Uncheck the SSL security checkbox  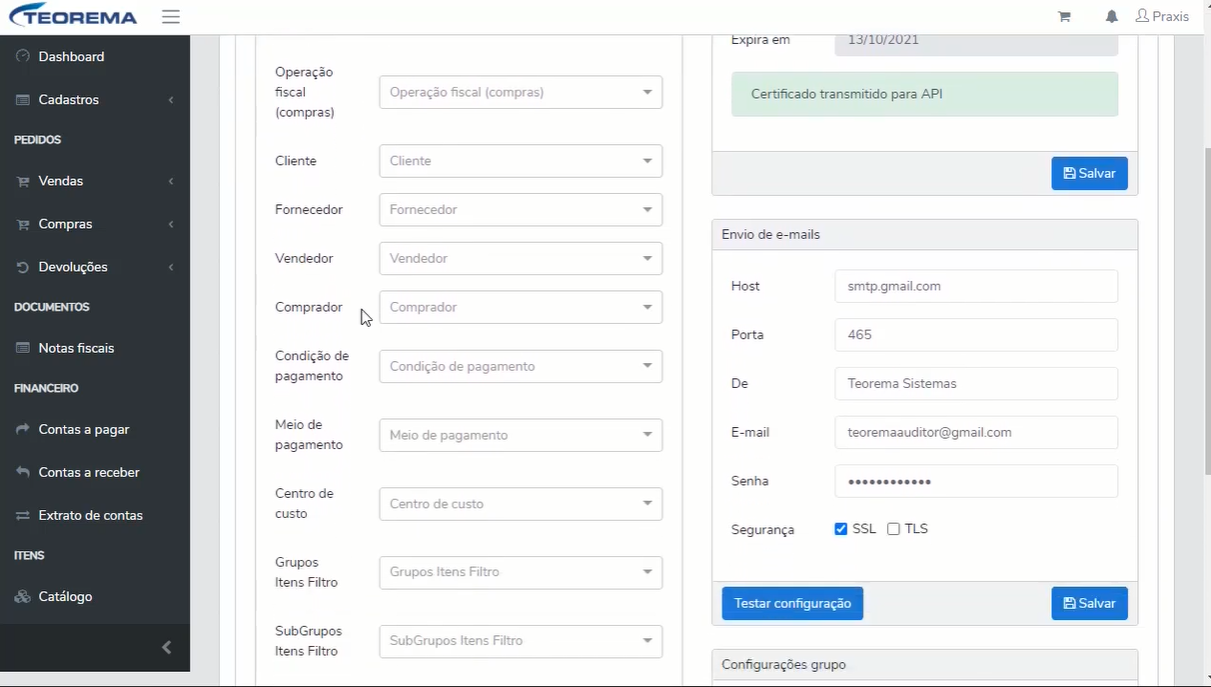click(841, 529)
